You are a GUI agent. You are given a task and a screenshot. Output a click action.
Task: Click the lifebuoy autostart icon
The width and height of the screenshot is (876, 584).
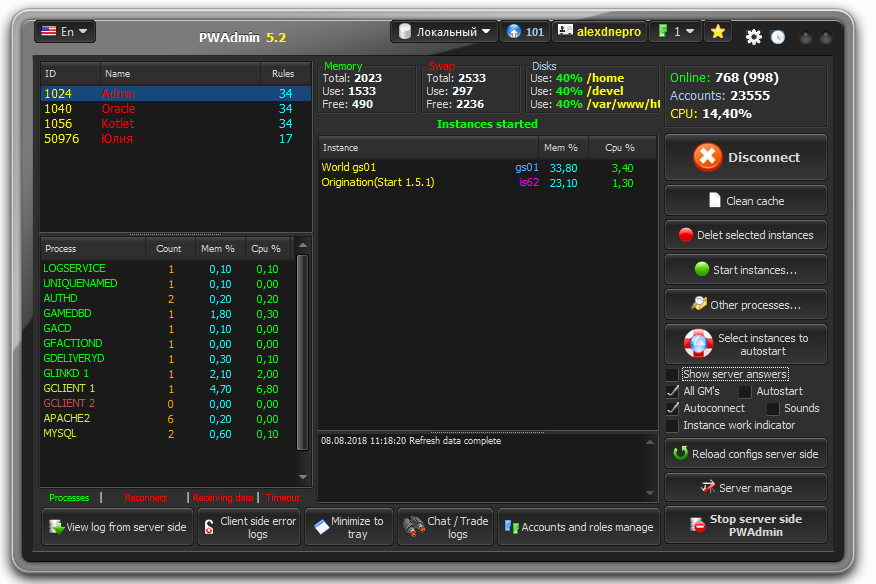coord(698,344)
